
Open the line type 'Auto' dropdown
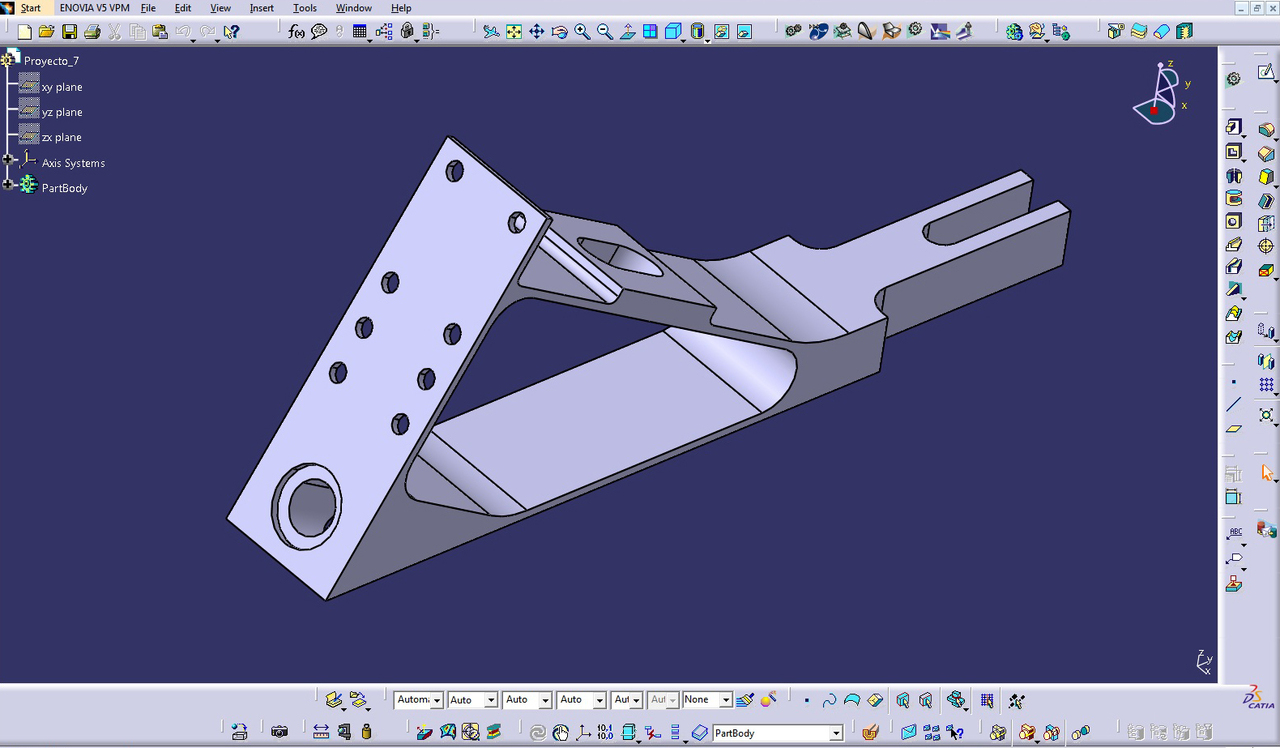[598, 700]
